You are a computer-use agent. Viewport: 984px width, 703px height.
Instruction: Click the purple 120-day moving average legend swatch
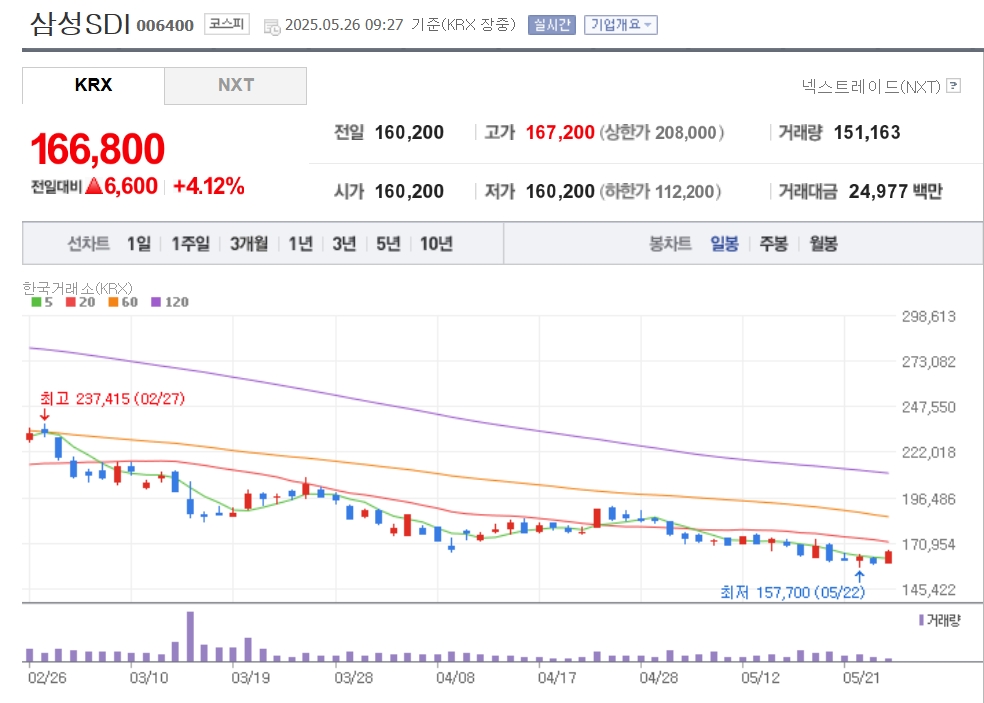(x=156, y=302)
